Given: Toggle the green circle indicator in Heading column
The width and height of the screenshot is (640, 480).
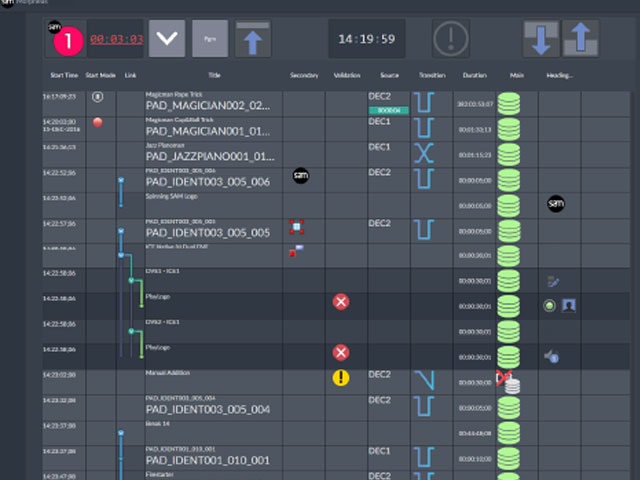Looking at the screenshot, I should tap(549, 305).
